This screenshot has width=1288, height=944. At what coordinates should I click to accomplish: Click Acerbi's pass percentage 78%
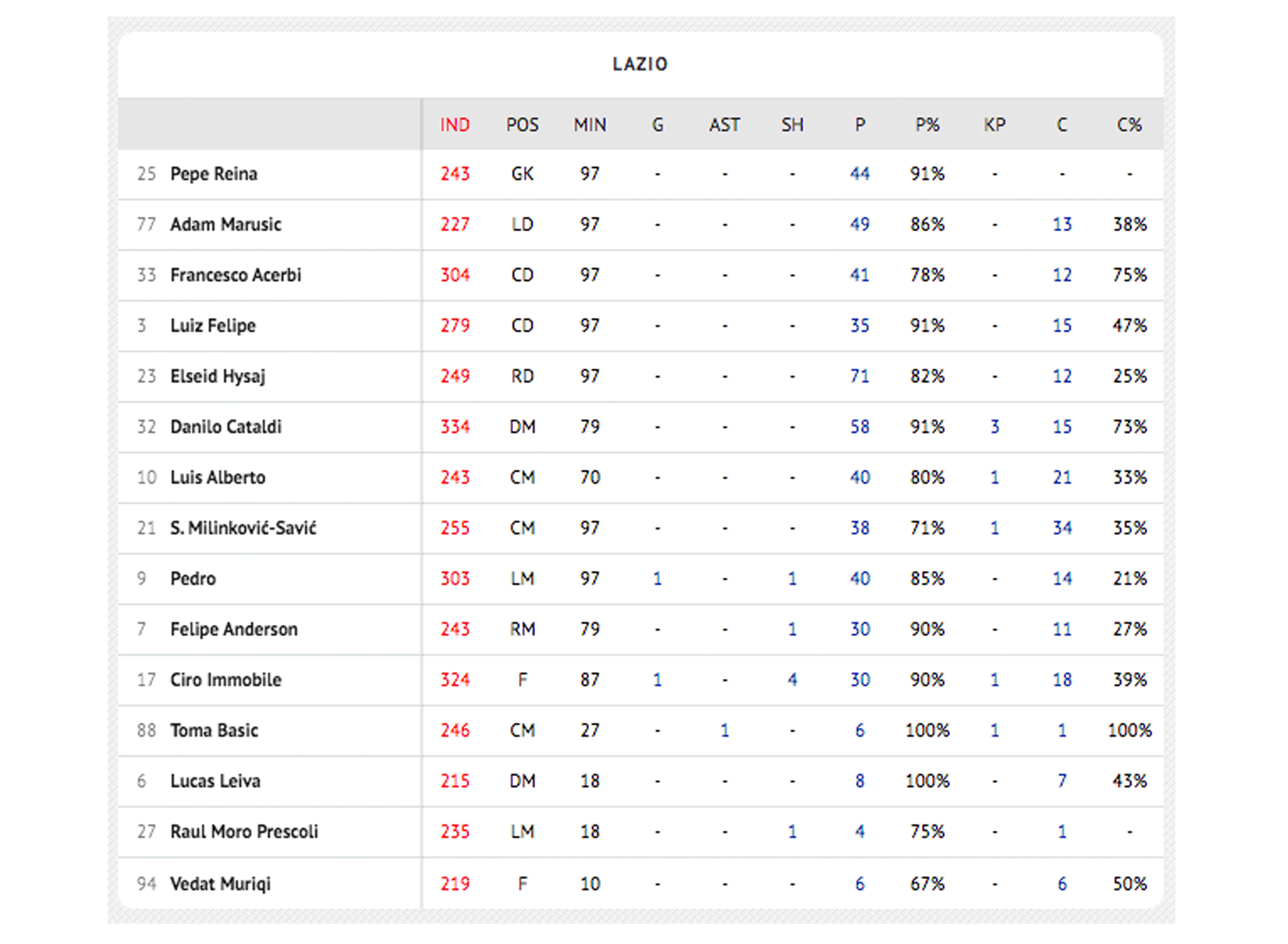[x=927, y=275]
